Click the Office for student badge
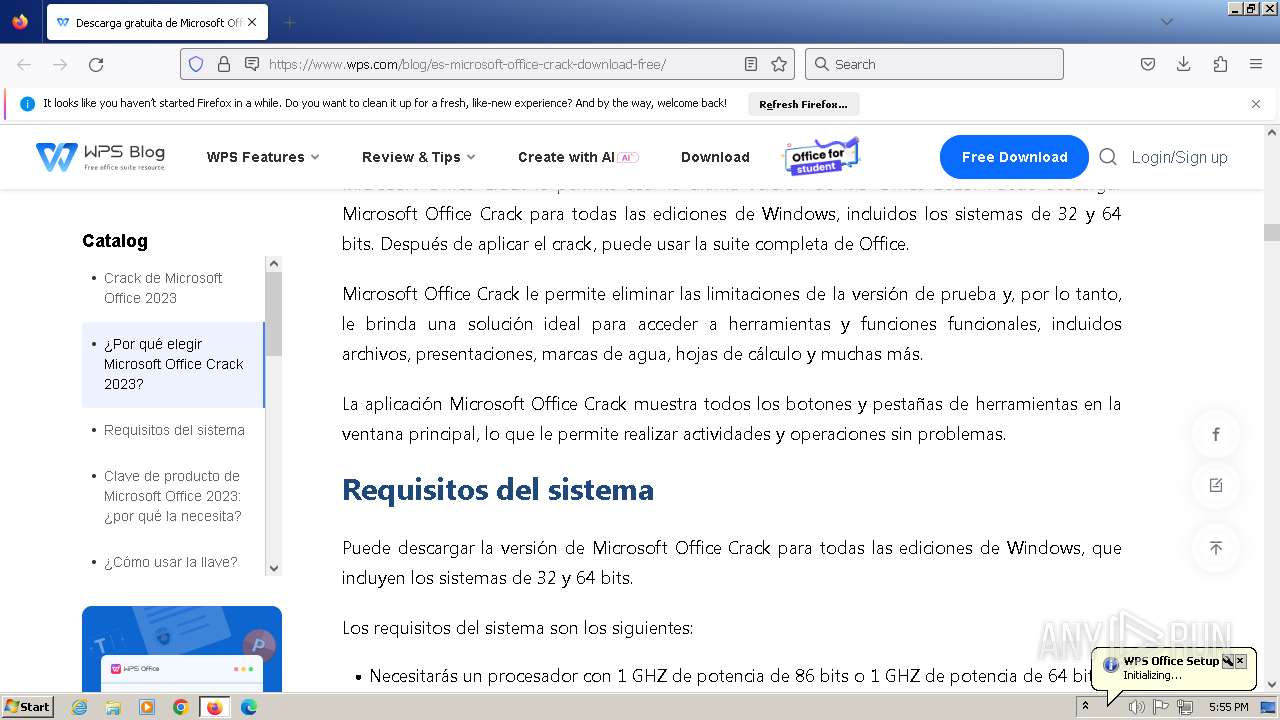The height and width of the screenshot is (720, 1280). (x=820, y=156)
